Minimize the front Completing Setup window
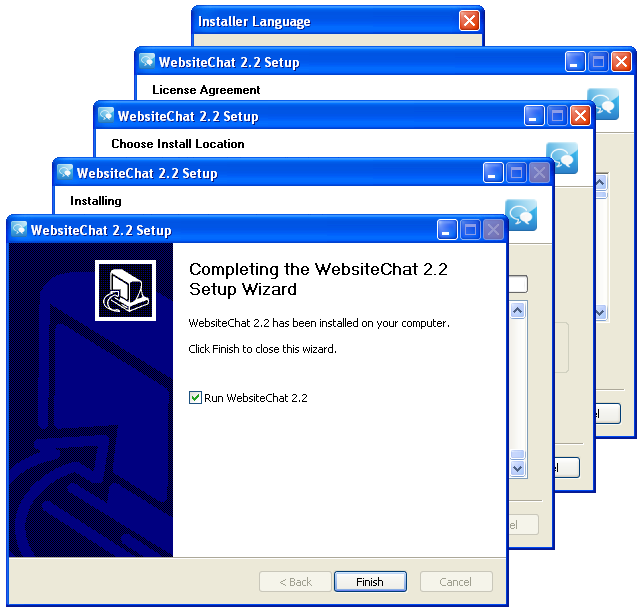This screenshot has height=613, width=641. tap(447, 230)
